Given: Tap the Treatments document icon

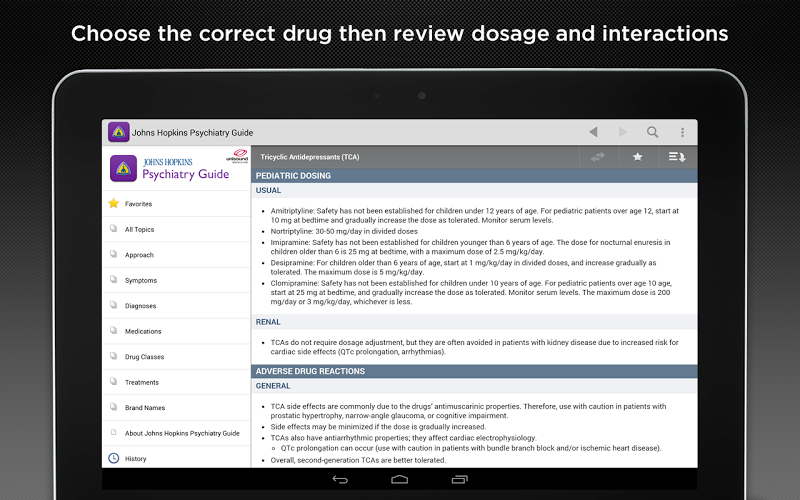Looking at the screenshot, I should click(x=114, y=382).
